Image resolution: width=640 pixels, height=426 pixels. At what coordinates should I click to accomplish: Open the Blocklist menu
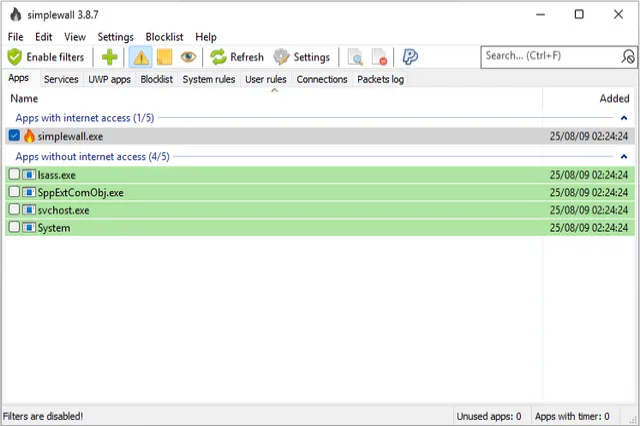click(164, 37)
